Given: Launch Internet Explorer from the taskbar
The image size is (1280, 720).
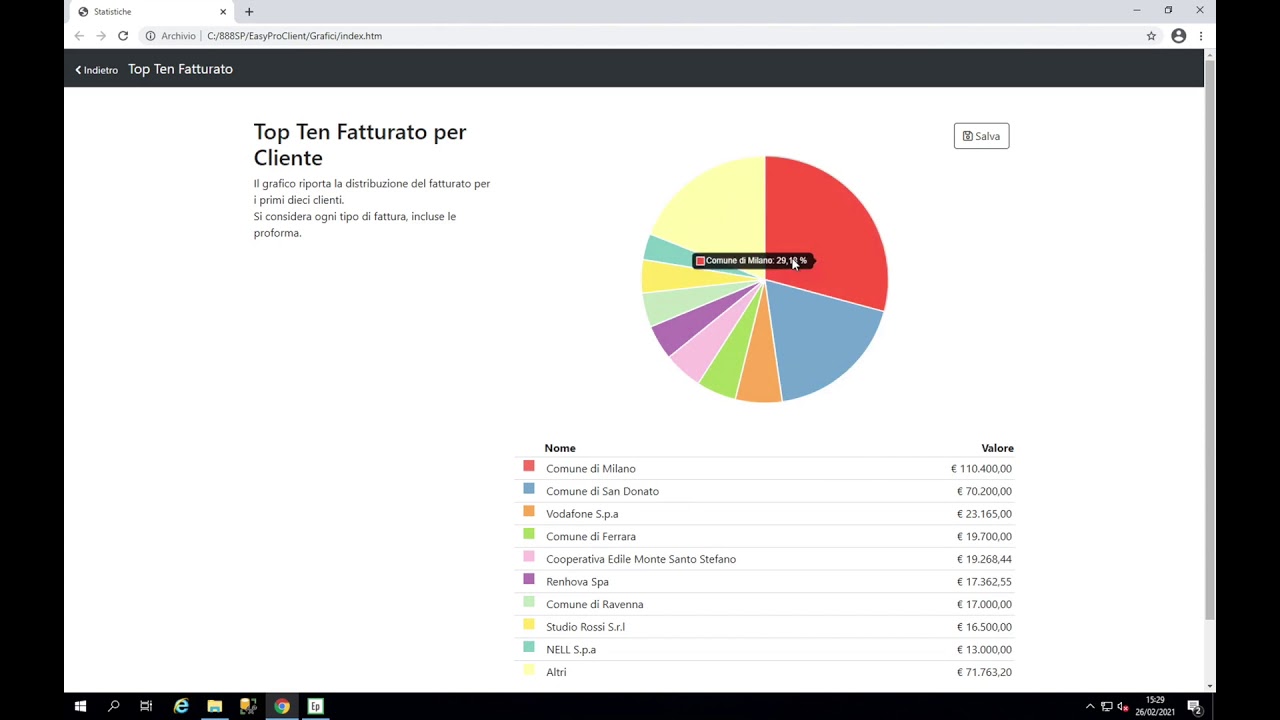Looking at the screenshot, I should tap(181, 706).
